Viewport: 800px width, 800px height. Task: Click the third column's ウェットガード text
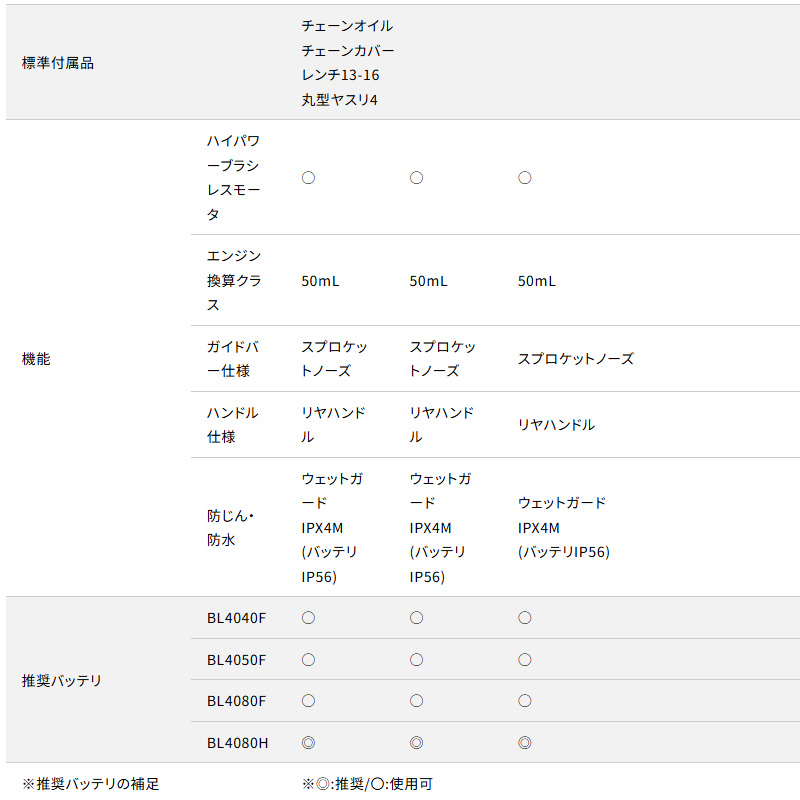562,503
